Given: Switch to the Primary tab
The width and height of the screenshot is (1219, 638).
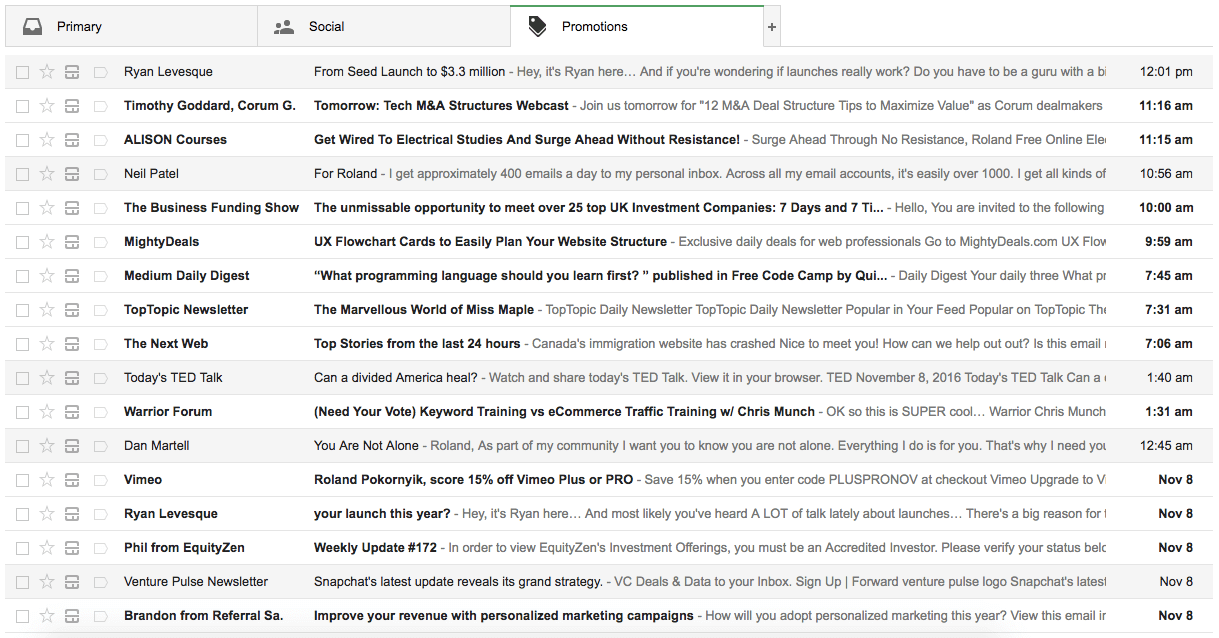Looking at the screenshot, I should 131,27.
